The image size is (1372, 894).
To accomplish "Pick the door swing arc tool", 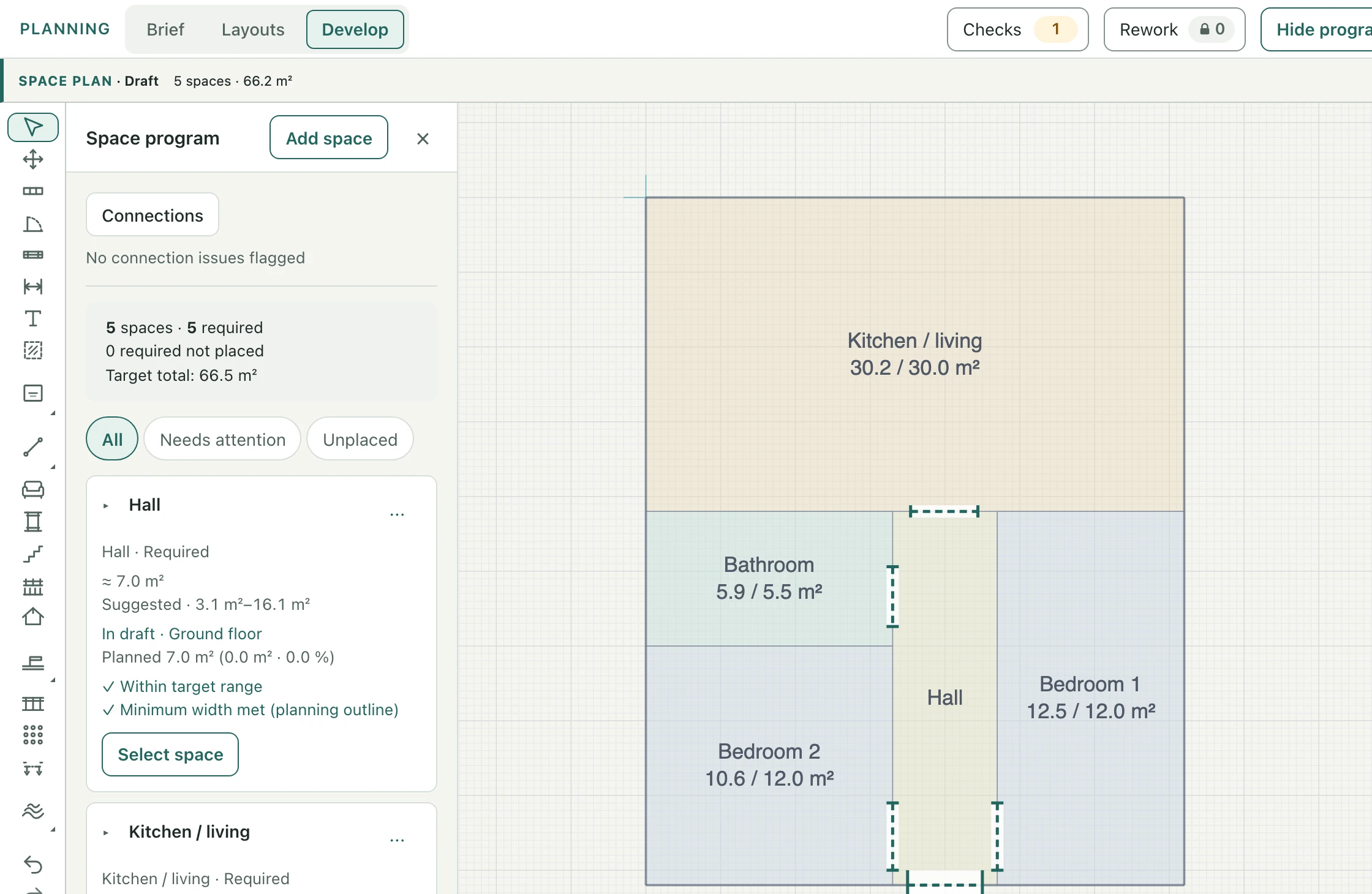I will [x=33, y=224].
